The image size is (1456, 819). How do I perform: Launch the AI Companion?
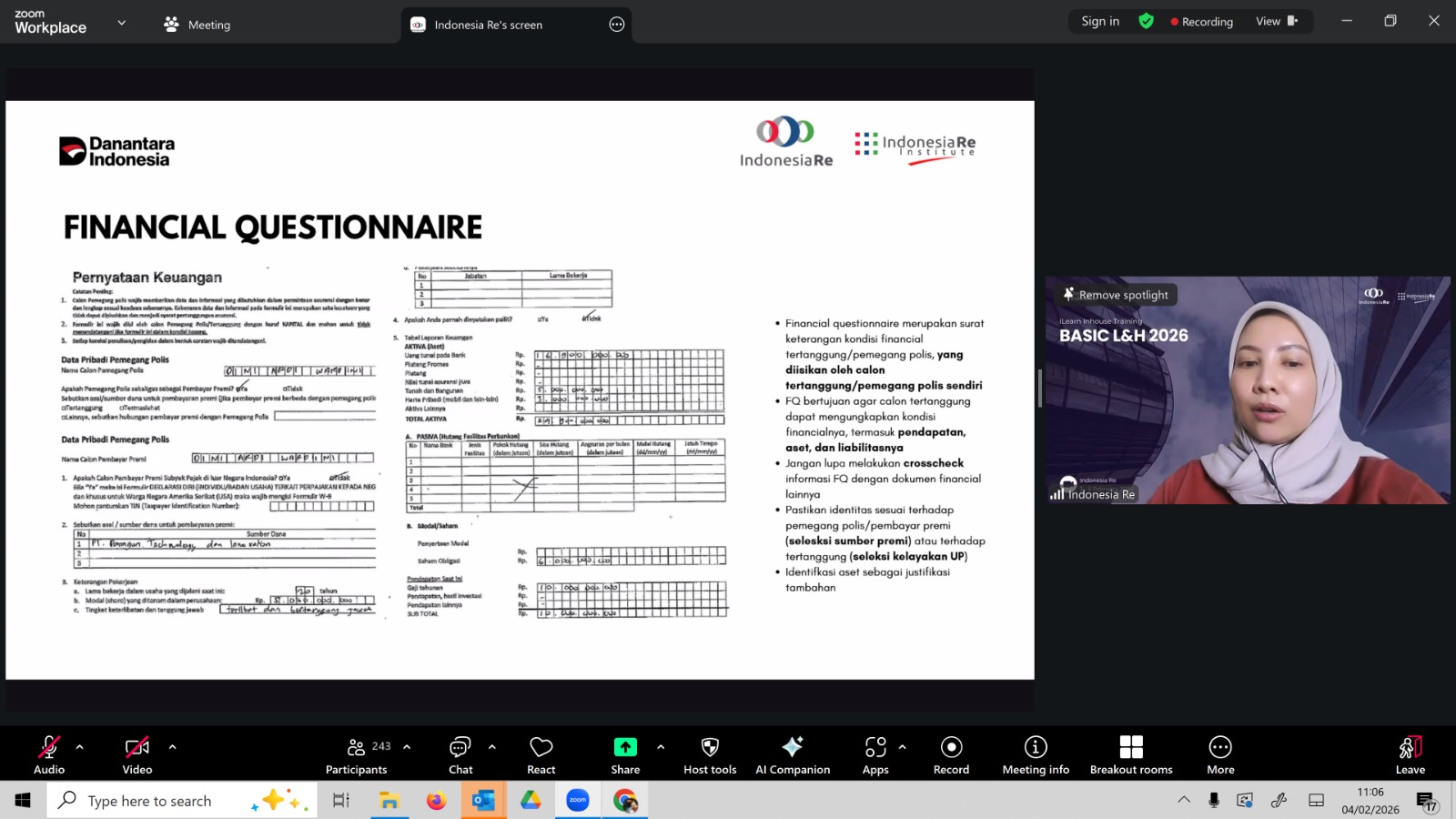point(793,755)
